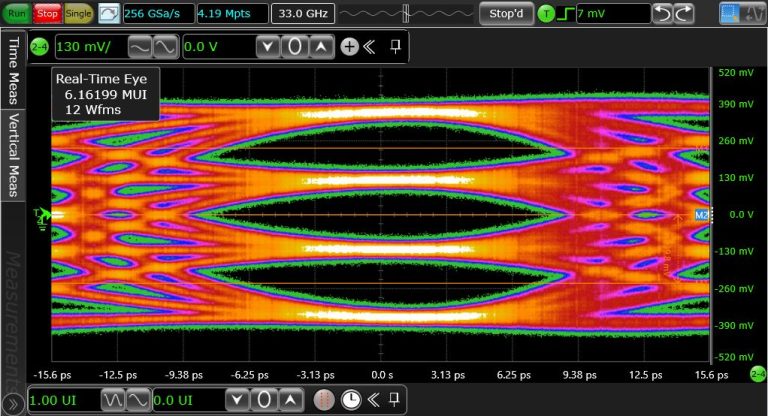
Task: Trigger one acquisition with the Single button
Action: pos(78,13)
